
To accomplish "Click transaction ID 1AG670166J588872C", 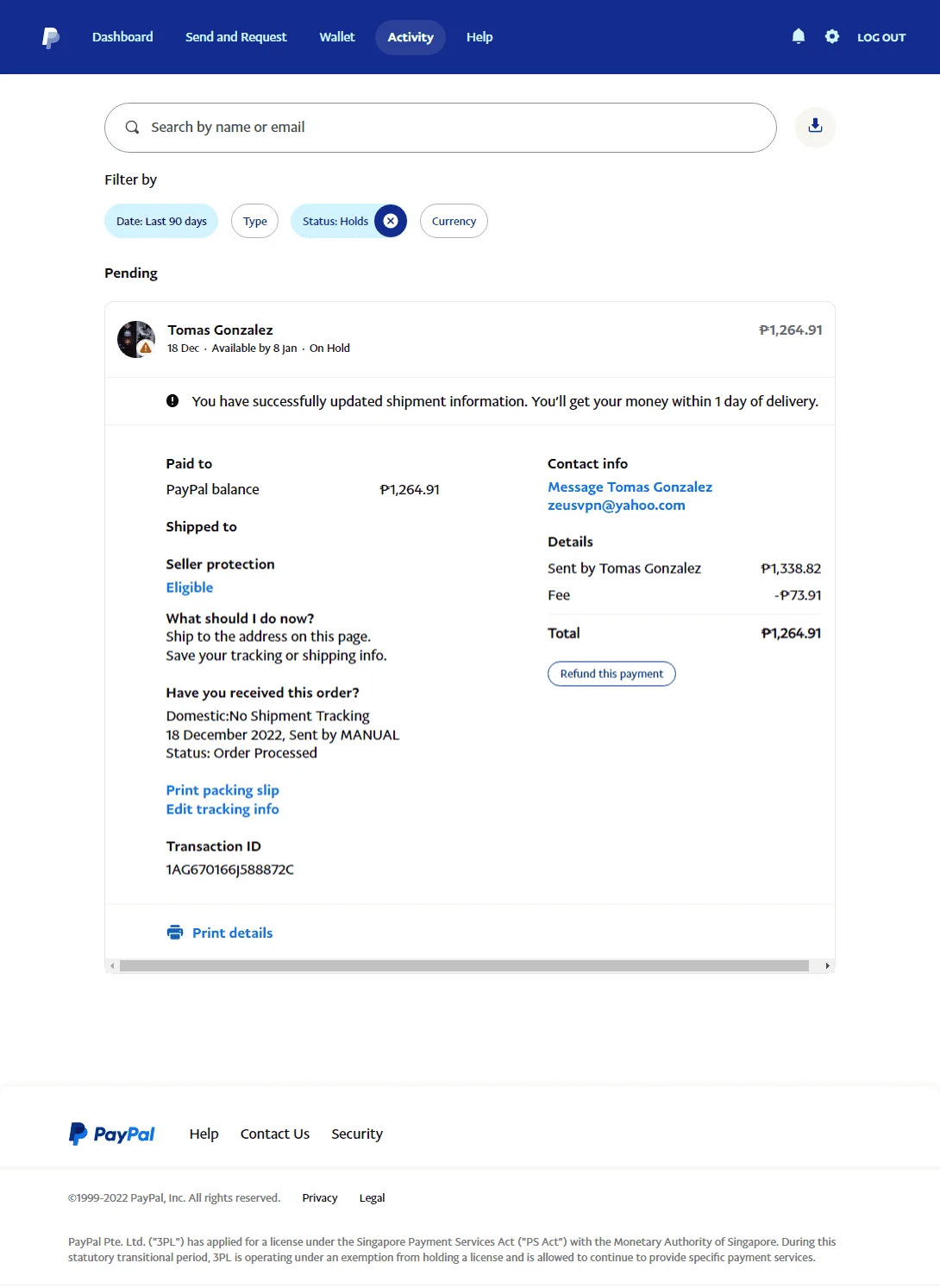I will tap(230, 869).
